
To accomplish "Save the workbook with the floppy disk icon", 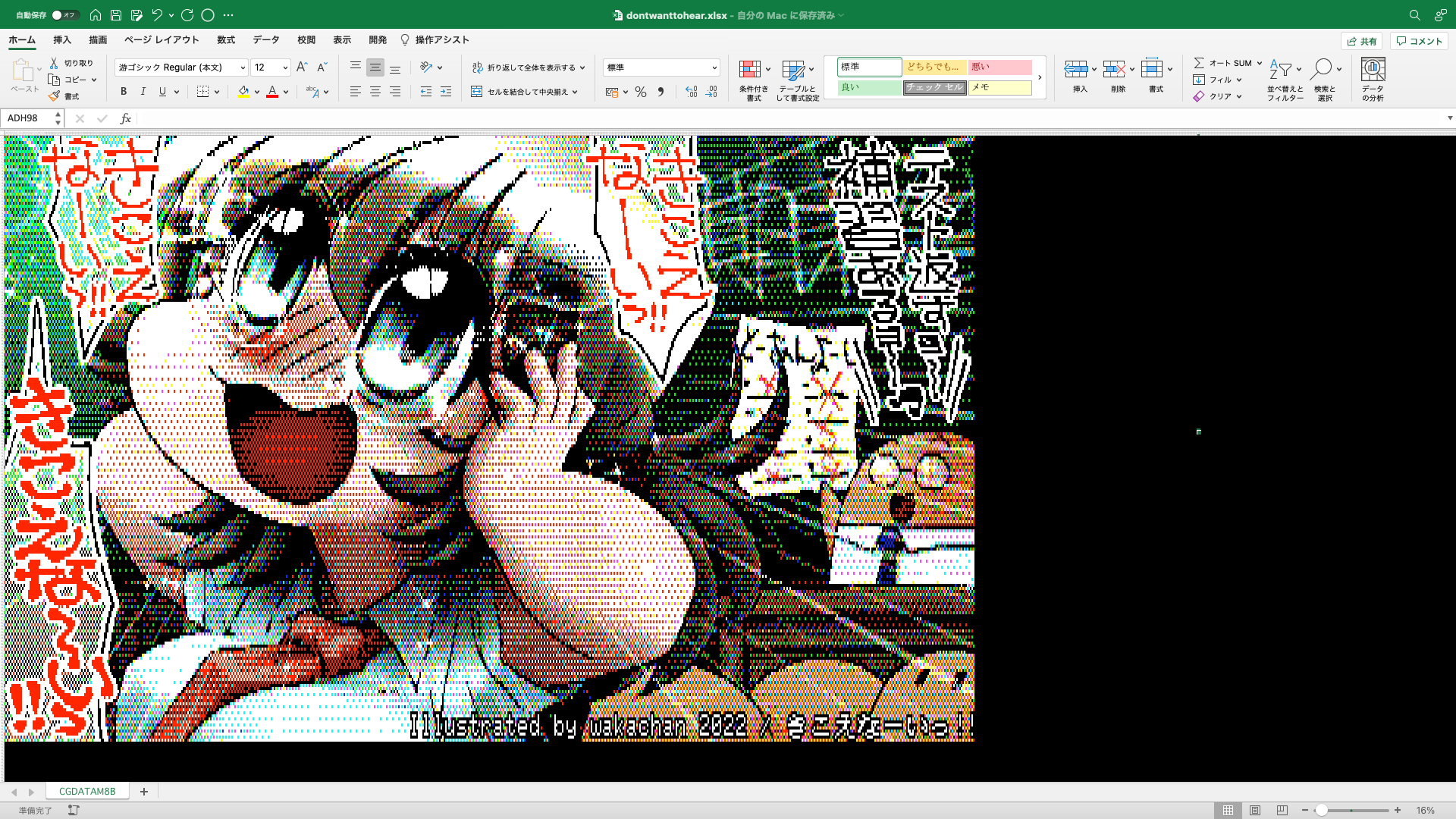I will pyautogui.click(x=116, y=14).
